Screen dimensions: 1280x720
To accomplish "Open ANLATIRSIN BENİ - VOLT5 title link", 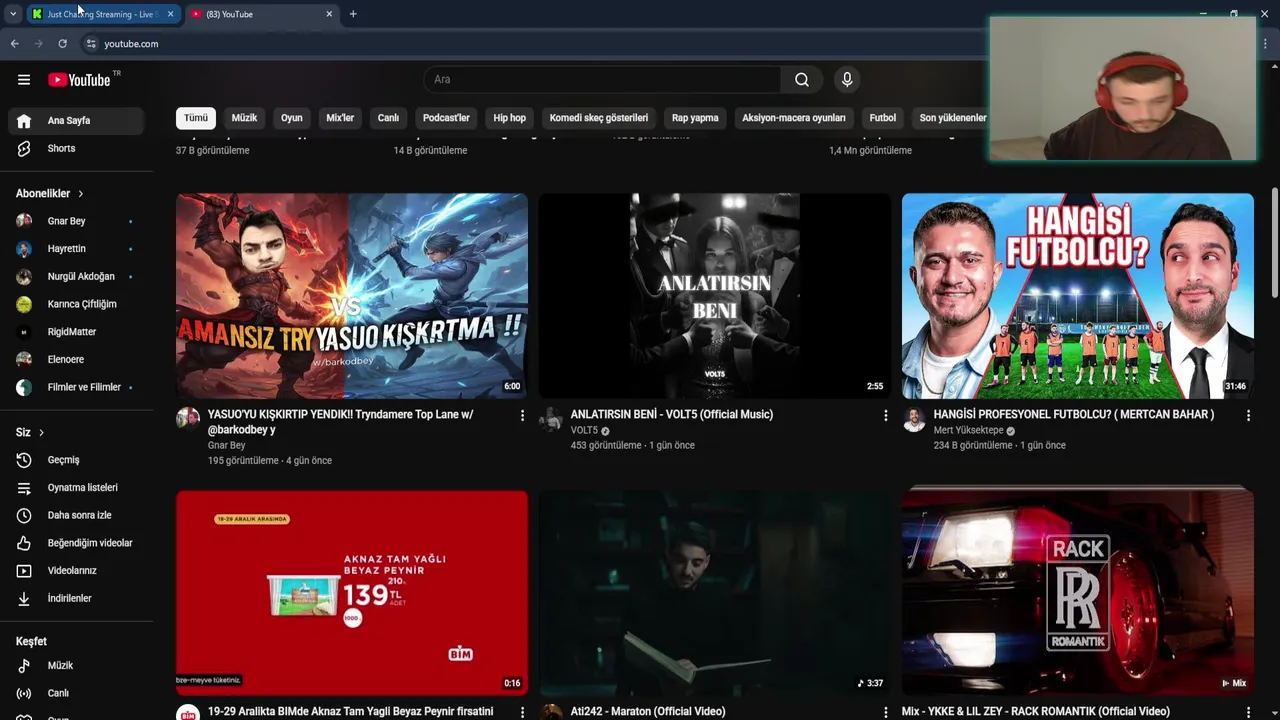I will click(671, 414).
